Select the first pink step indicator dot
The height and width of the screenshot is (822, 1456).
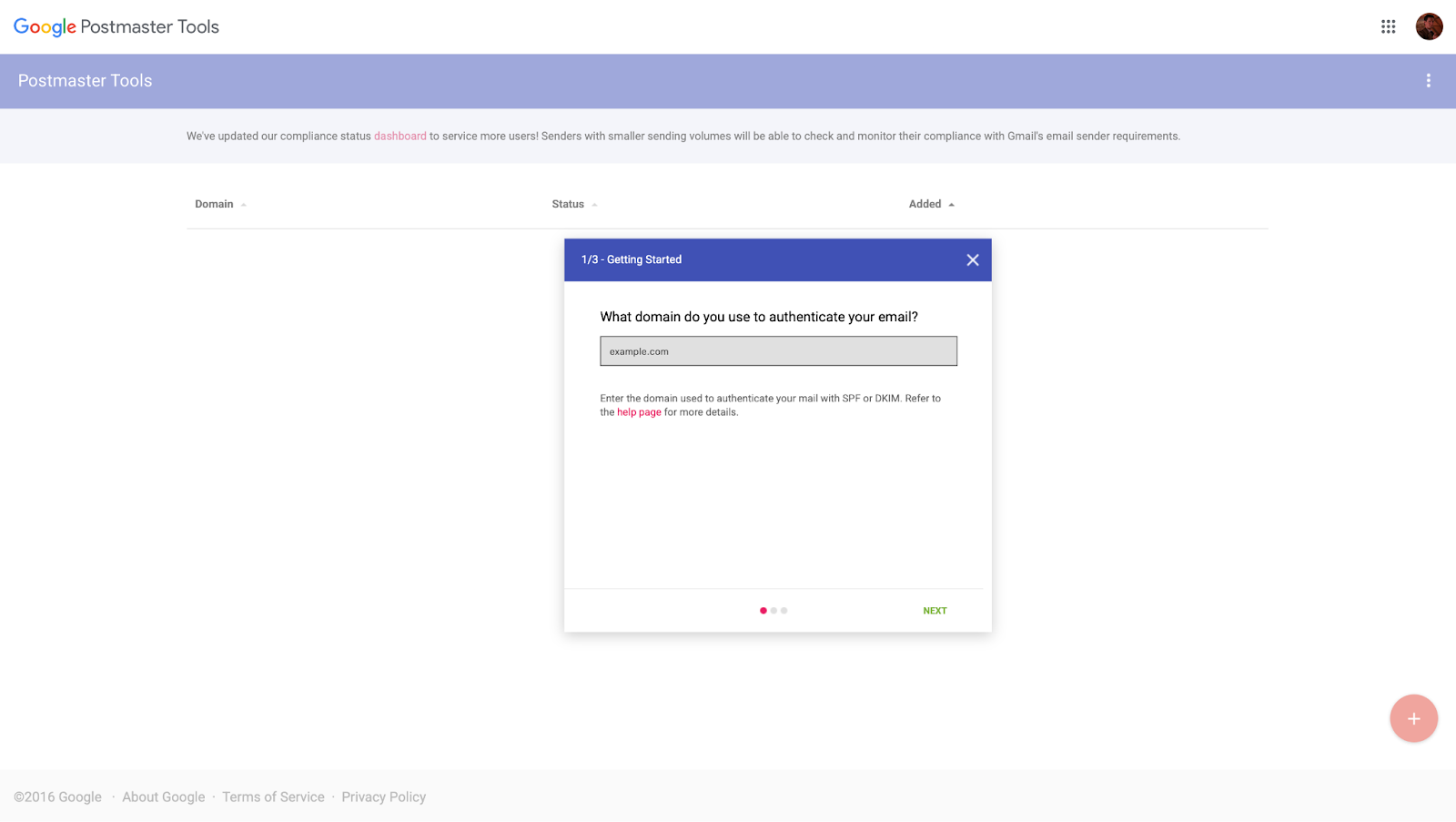point(763,611)
